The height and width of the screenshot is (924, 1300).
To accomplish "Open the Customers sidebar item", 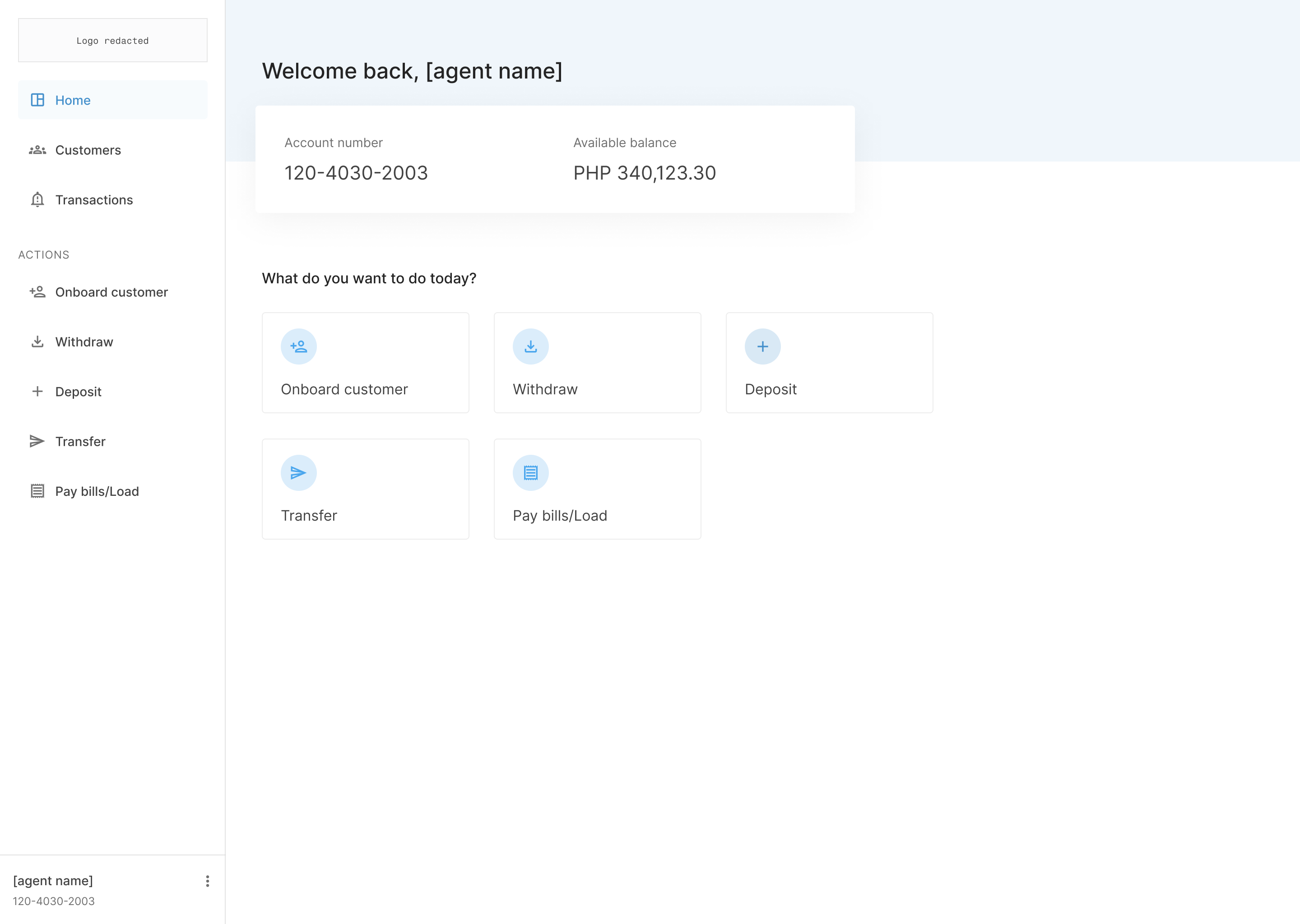I will 88,150.
